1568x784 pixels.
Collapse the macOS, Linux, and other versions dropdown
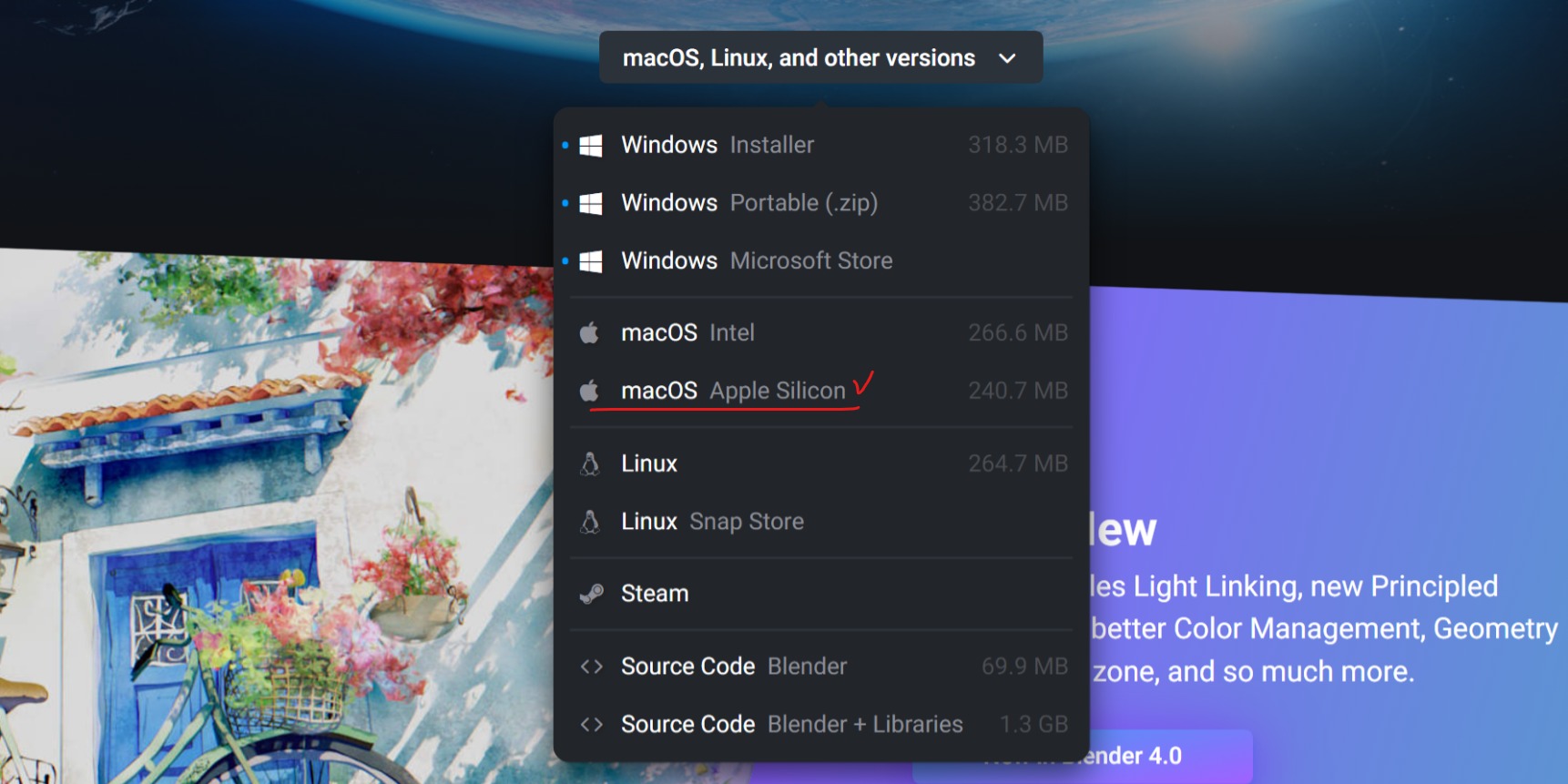click(x=820, y=57)
